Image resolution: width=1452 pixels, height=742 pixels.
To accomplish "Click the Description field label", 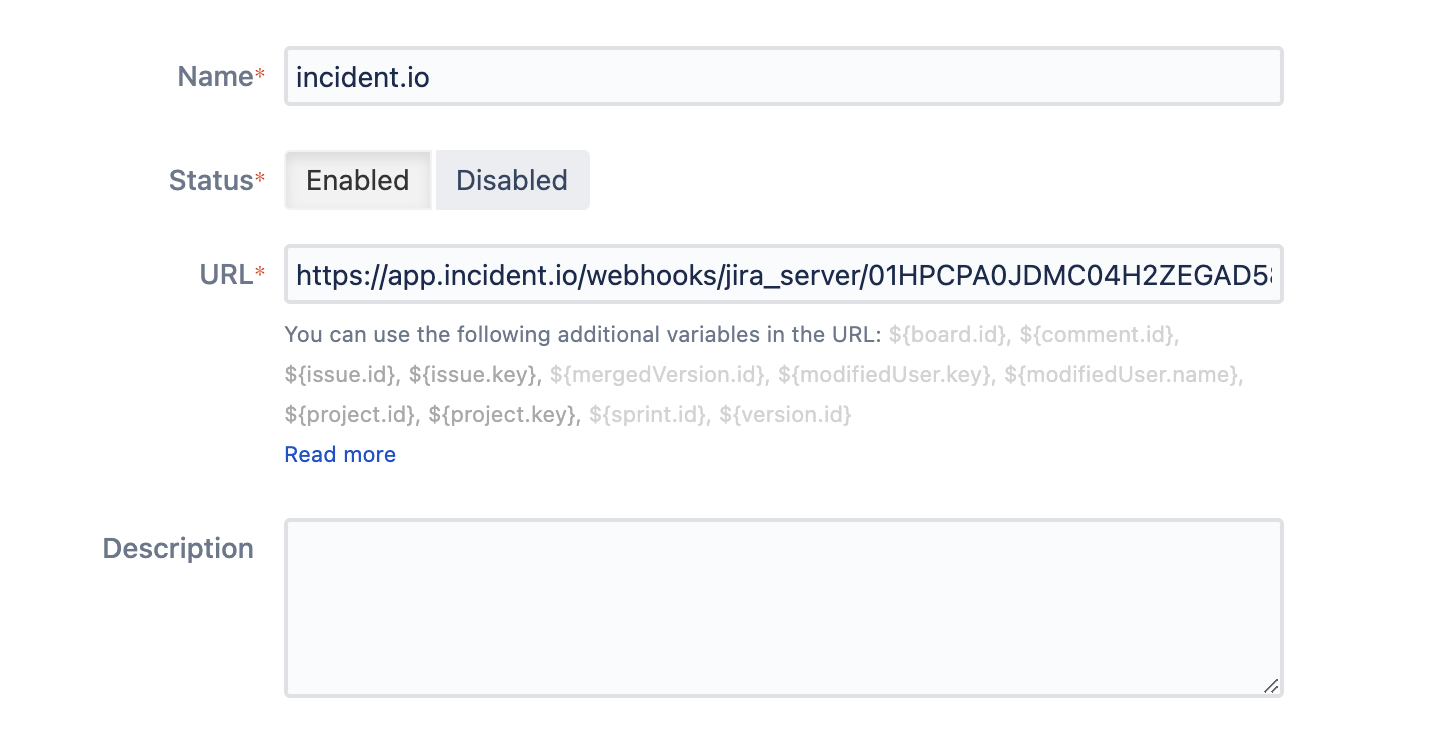I will (178, 548).
